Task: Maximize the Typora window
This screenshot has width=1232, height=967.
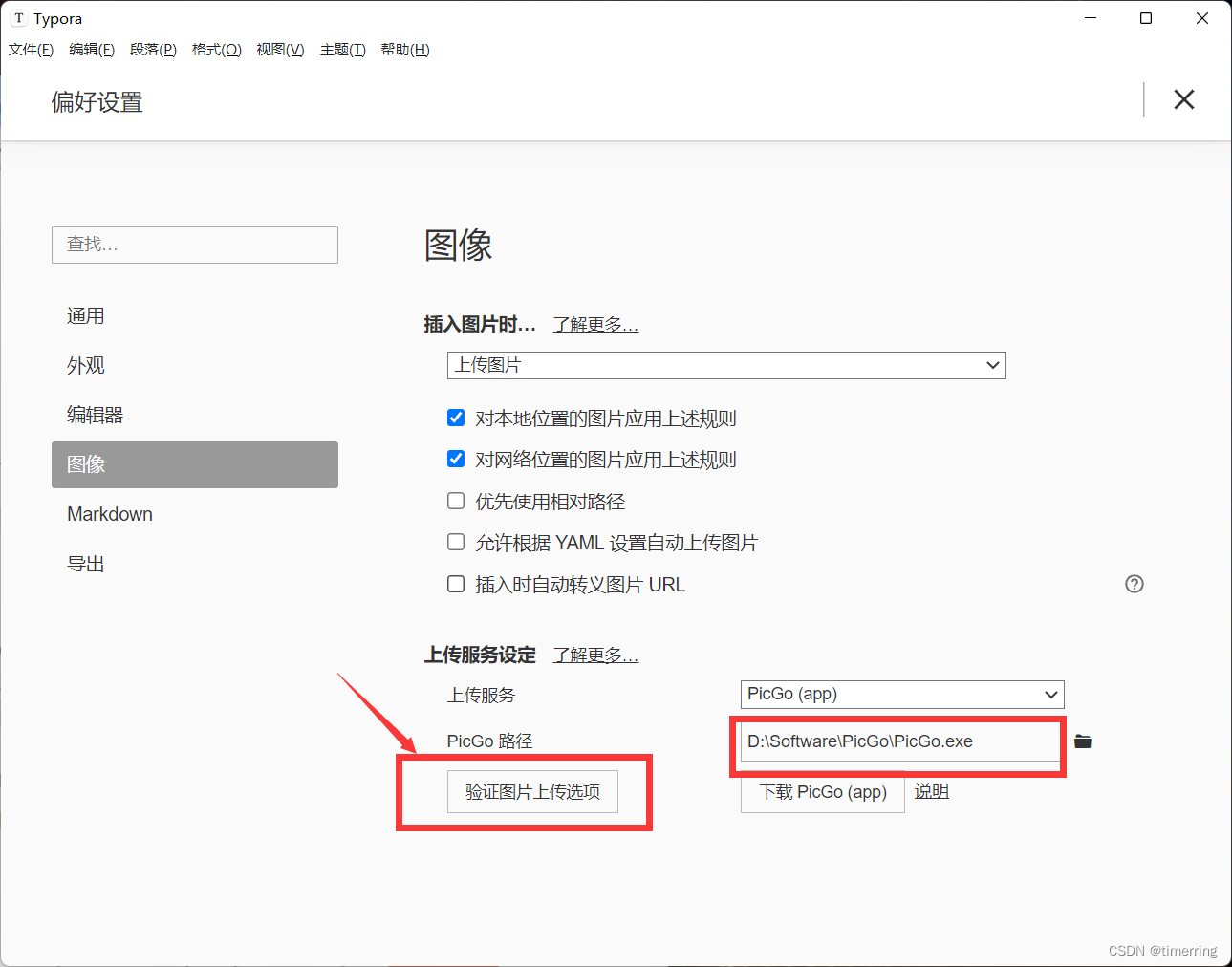Action: pos(1146,18)
